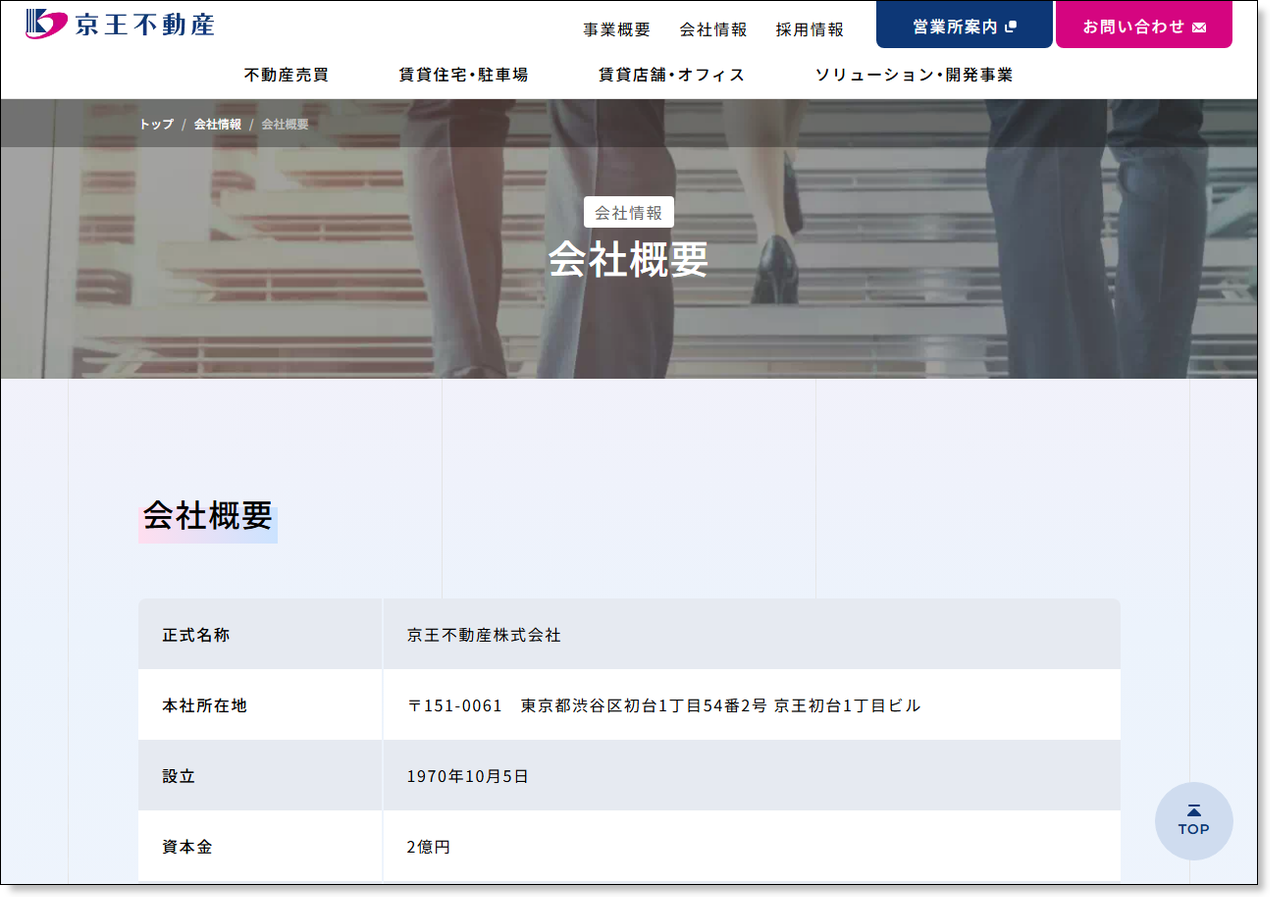The height and width of the screenshot is (897, 1270).
Task: Open 事業概要 in the header
Action: (617, 30)
